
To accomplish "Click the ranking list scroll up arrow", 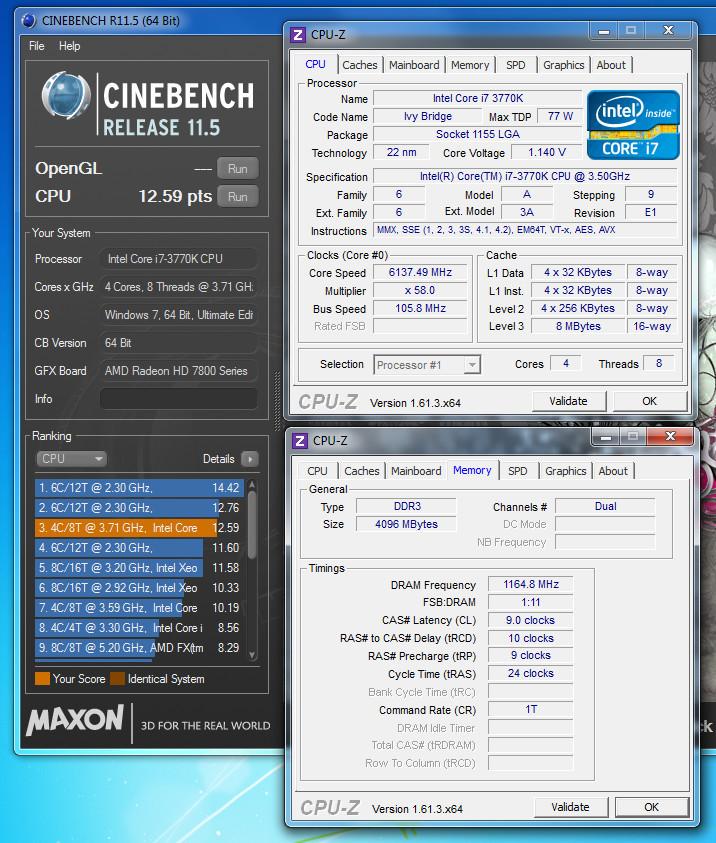I will coord(252,485).
